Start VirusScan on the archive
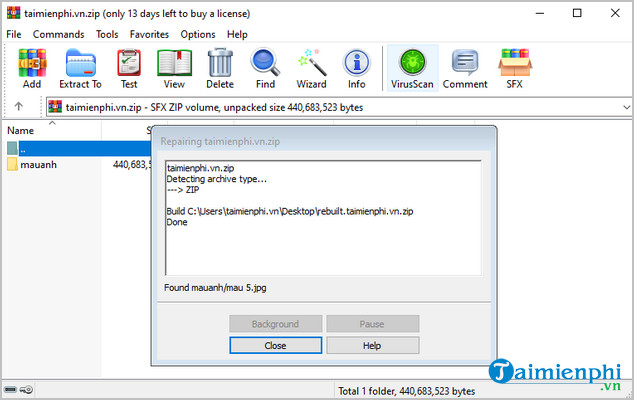 (412, 68)
